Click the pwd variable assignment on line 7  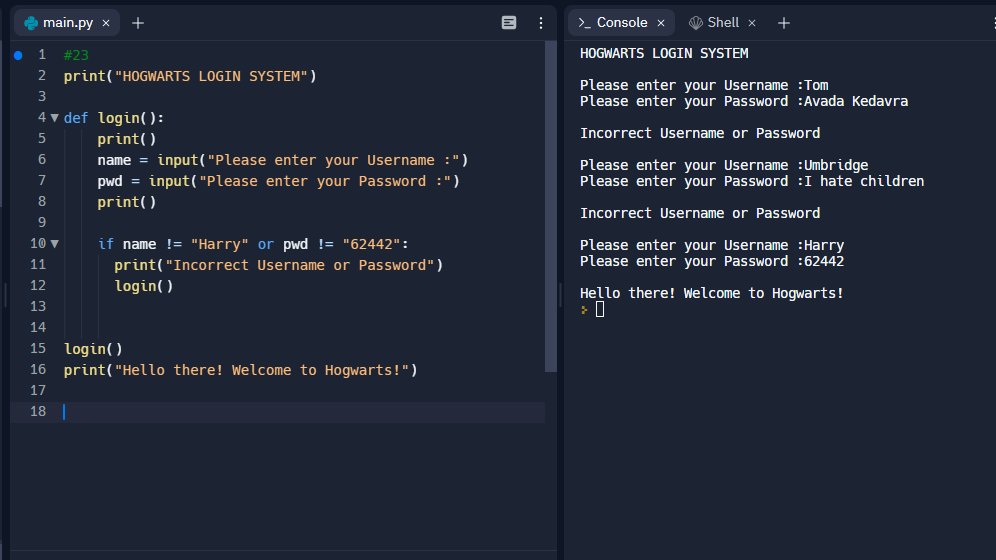pyautogui.click(x=109, y=181)
